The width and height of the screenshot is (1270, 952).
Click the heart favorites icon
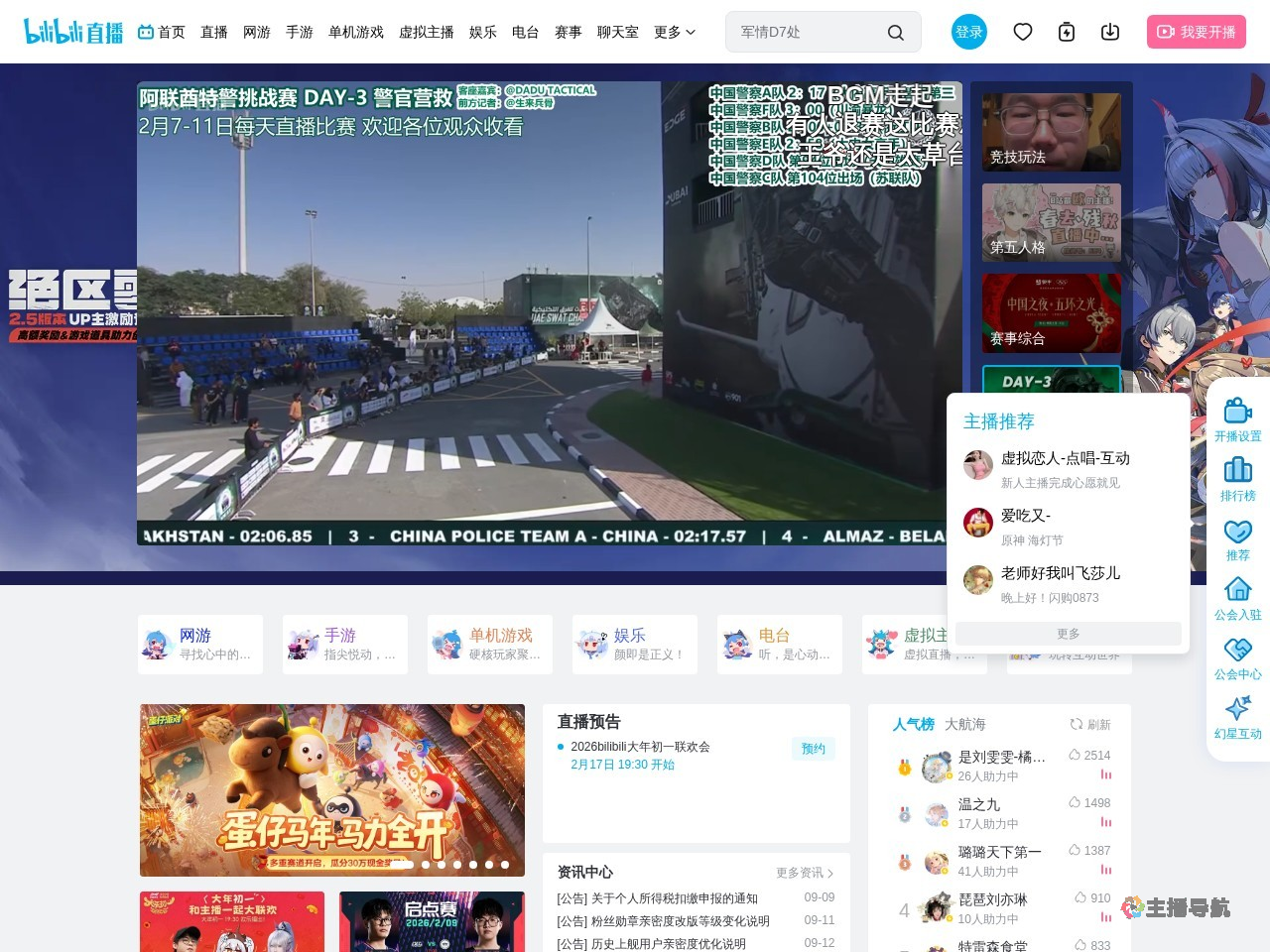tap(1023, 32)
